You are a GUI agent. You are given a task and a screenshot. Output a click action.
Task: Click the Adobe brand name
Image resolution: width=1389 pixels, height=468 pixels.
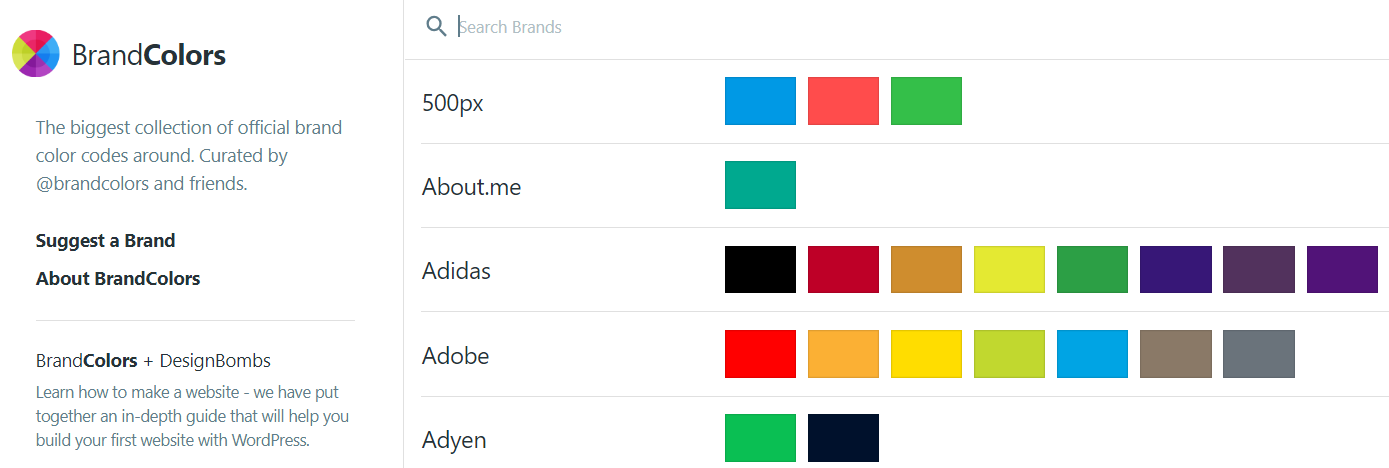[x=456, y=355]
